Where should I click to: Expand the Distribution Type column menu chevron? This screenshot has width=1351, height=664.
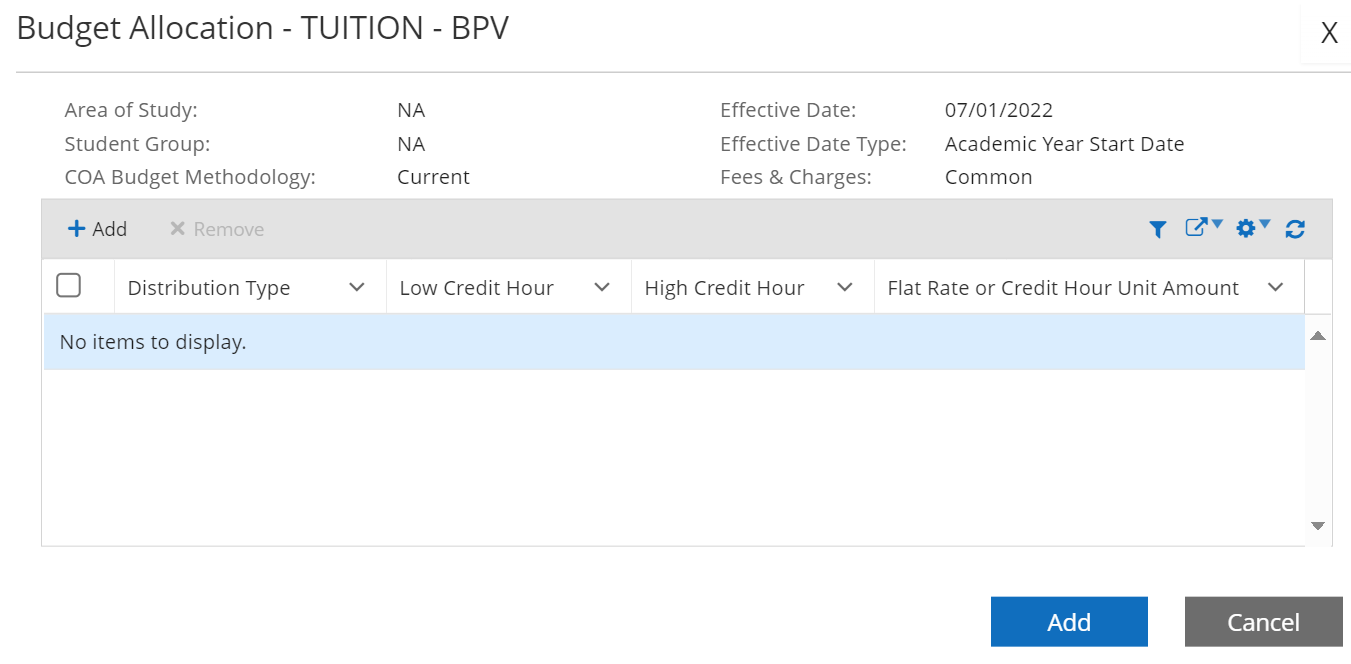point(356,288)
